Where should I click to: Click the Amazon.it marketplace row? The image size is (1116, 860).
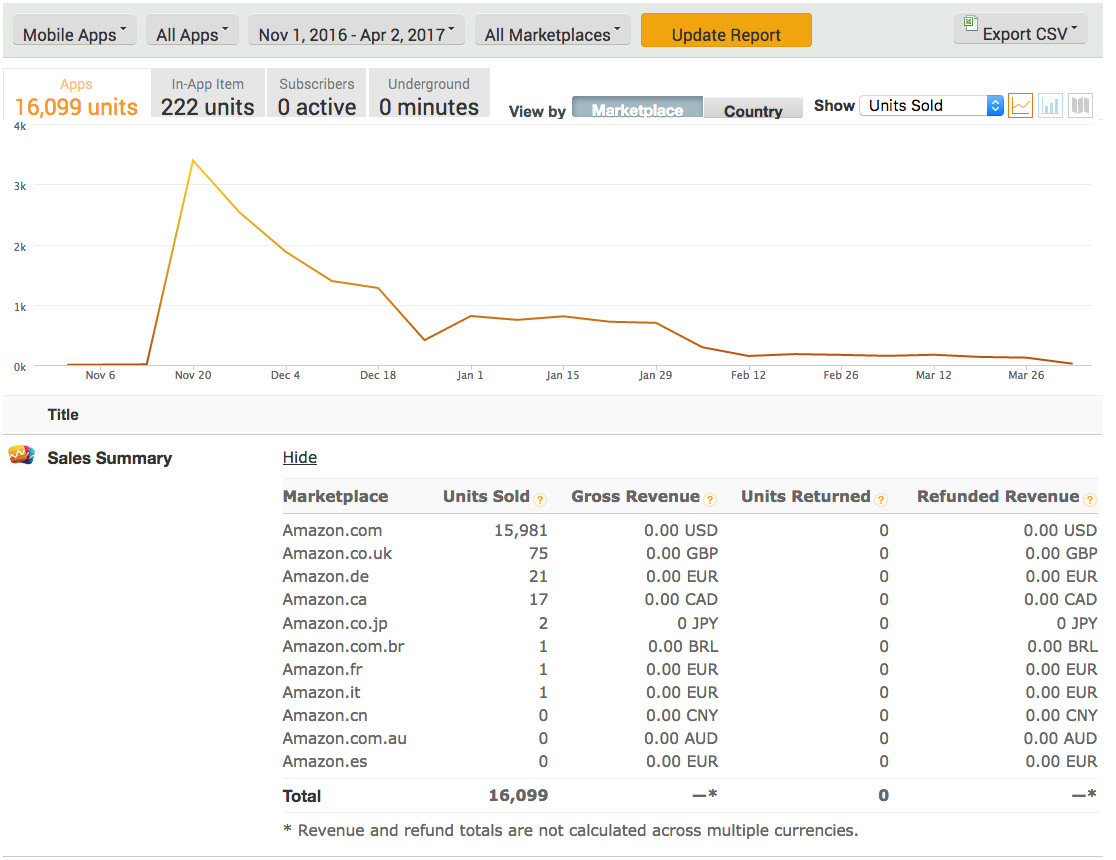coord(690,692)
